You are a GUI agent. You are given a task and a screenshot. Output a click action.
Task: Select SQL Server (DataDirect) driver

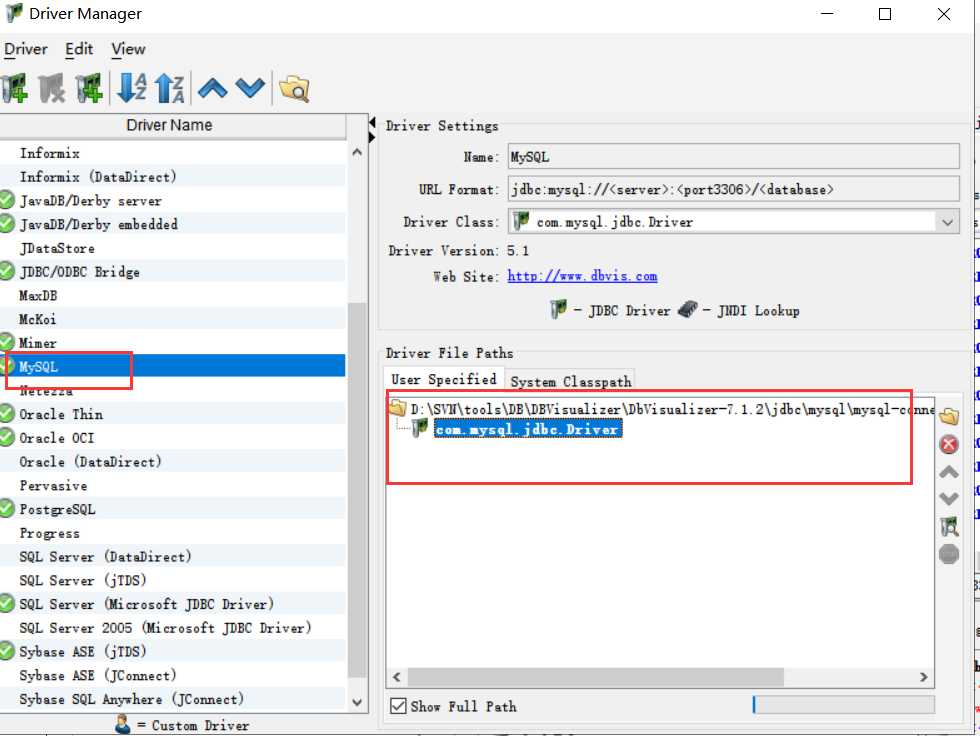click(172, 557)
